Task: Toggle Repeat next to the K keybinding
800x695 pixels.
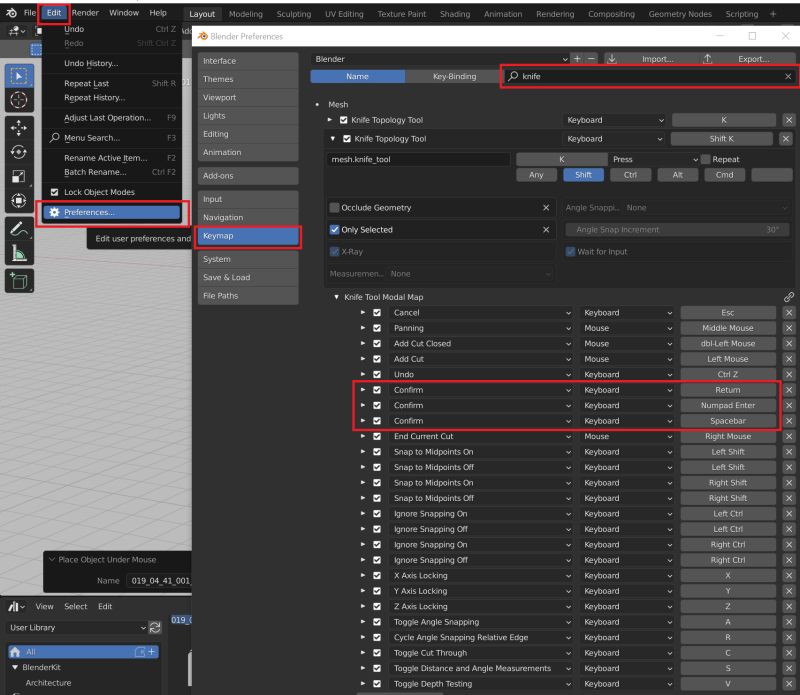Action: [705, 159]
